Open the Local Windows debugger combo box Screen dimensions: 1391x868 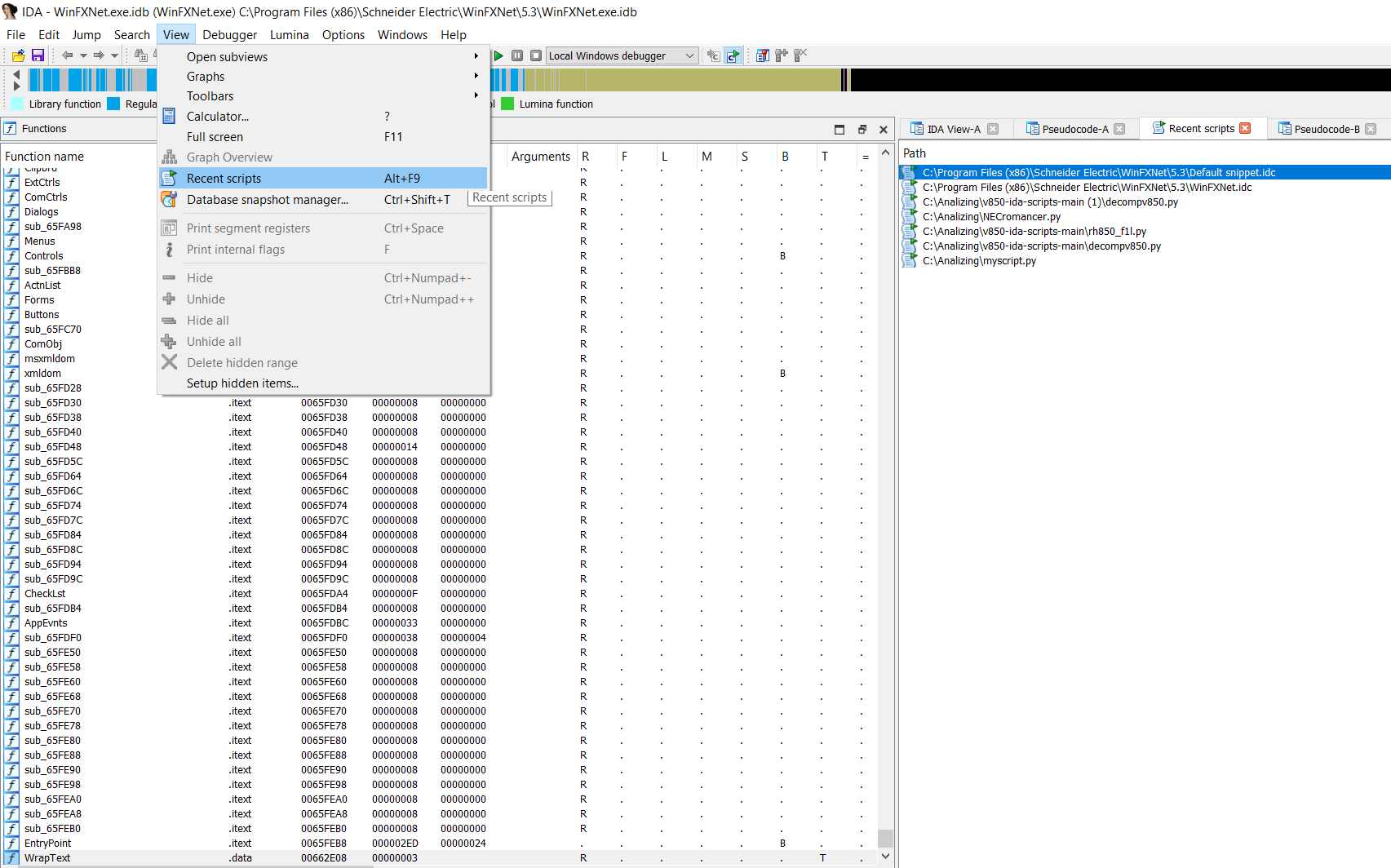coord(622,55)
